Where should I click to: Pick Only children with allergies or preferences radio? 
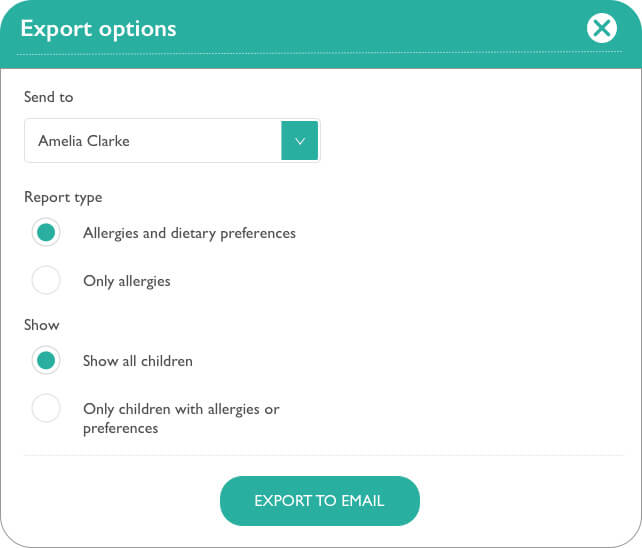[x=46, y=408]
